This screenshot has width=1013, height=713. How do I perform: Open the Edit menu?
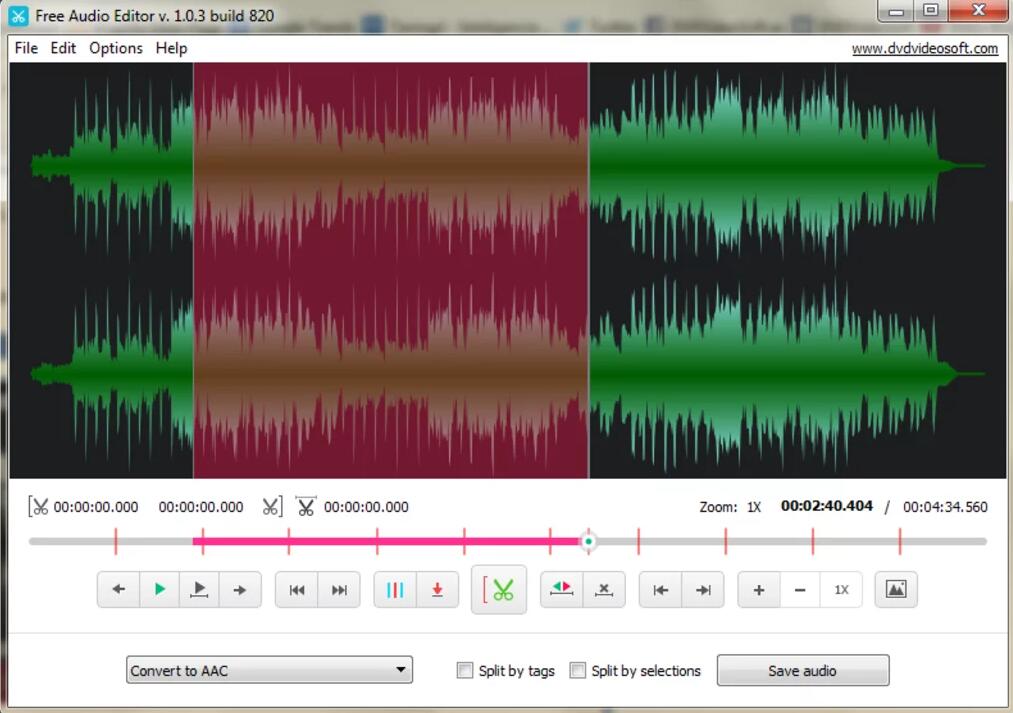pos(63,48)
